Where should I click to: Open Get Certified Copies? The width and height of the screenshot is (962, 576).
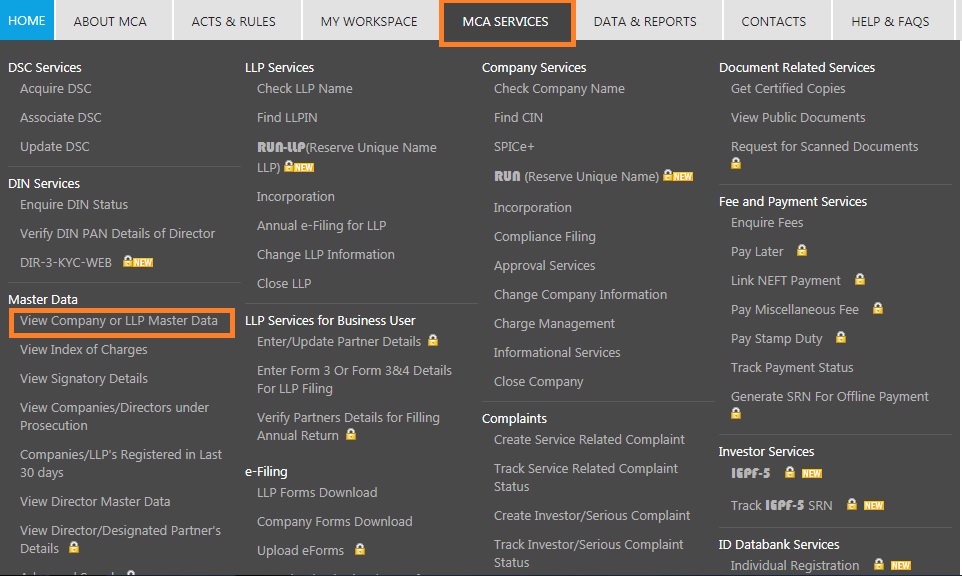click(788, 88)
